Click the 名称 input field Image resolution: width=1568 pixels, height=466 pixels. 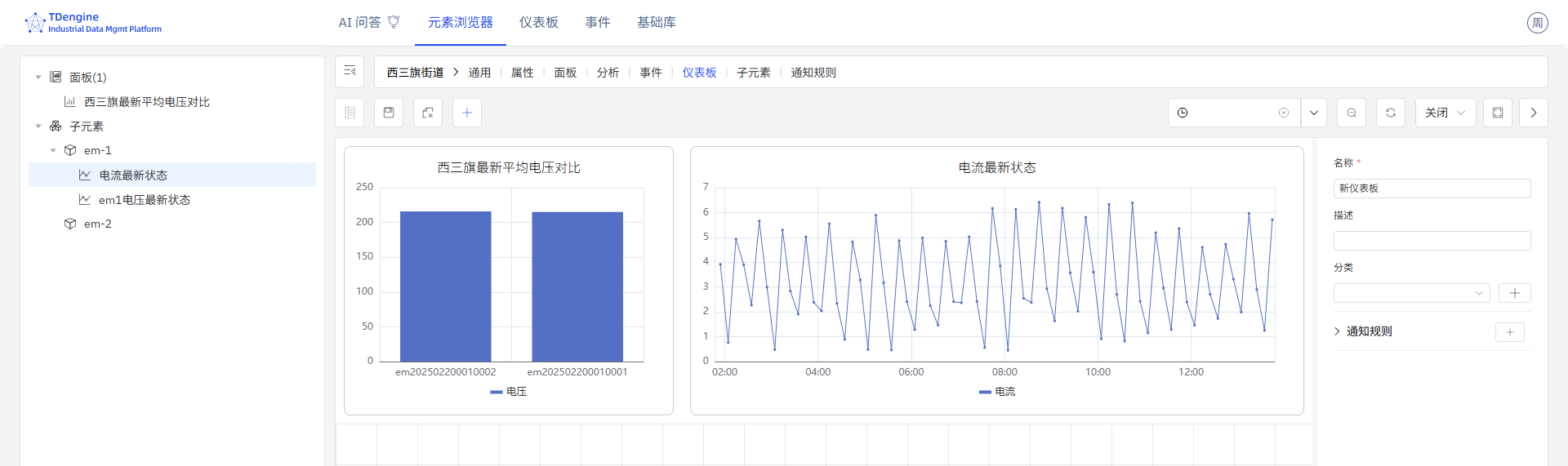coord(1432,189)
